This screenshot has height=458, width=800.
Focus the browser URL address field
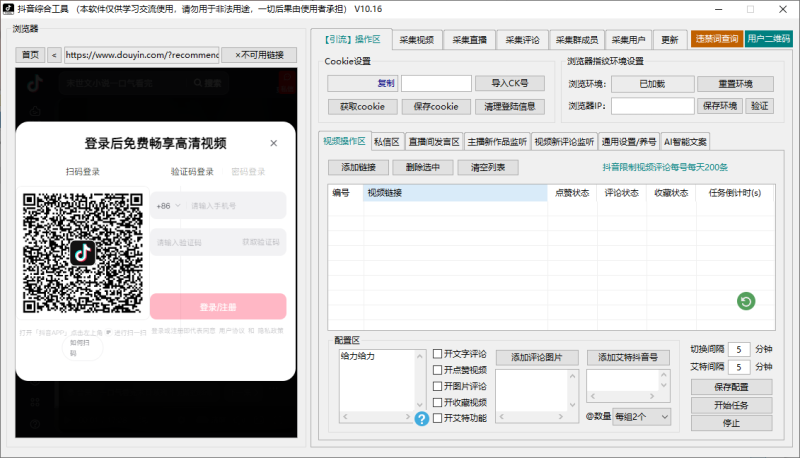pos(142,55)
